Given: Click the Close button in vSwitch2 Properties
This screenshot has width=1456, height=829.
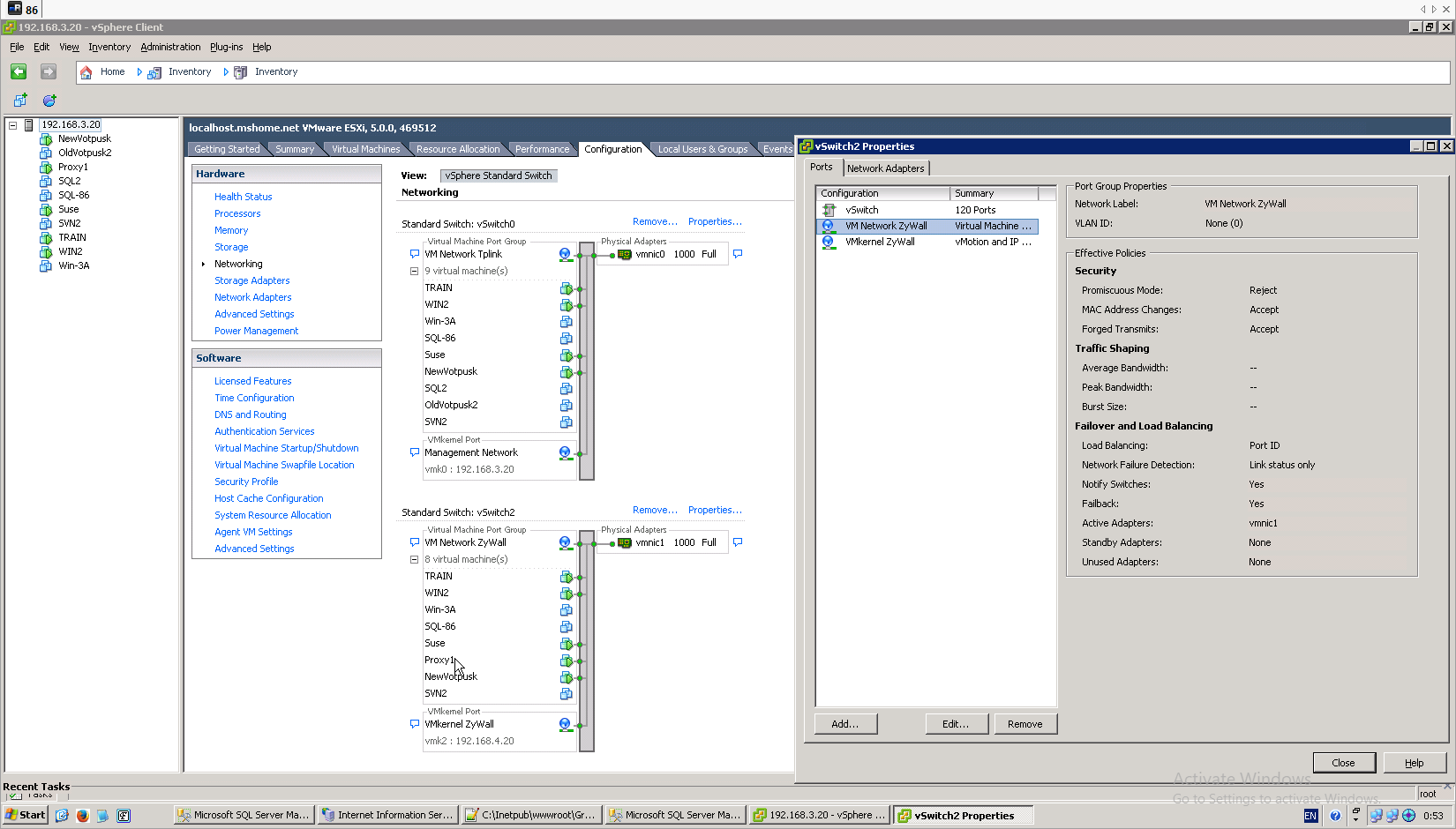Looking at the screenshot, I should [1344, 763].
